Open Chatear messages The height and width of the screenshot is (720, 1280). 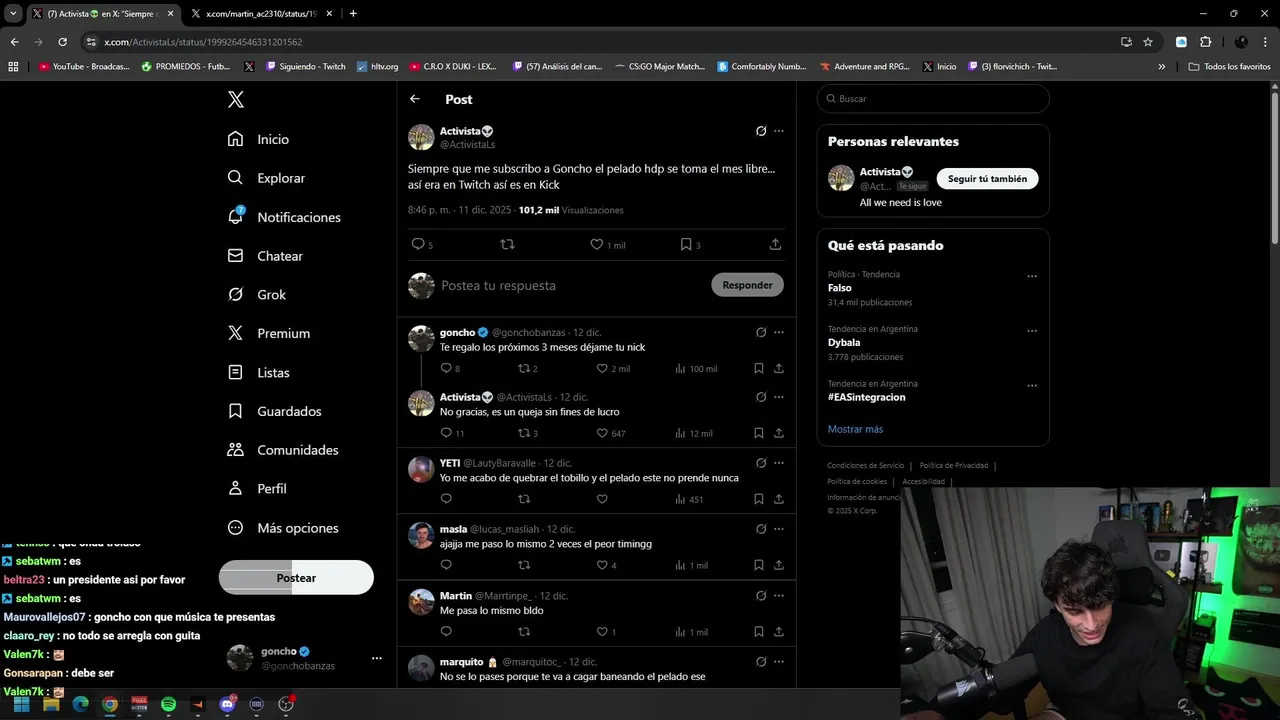click(266, 256)
